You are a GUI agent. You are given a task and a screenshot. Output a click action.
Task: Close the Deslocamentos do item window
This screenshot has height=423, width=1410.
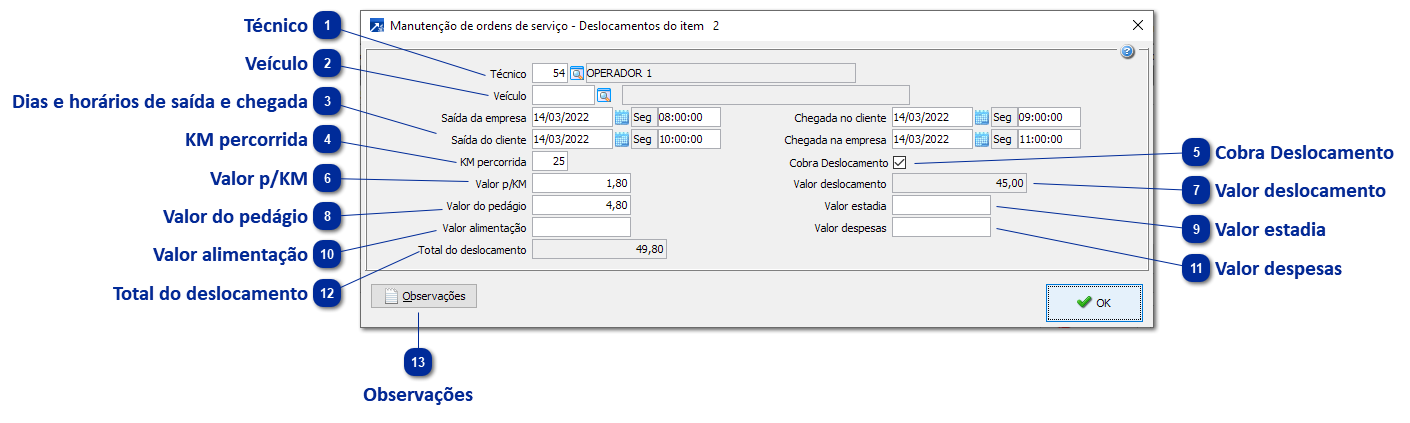(1137, 25)
